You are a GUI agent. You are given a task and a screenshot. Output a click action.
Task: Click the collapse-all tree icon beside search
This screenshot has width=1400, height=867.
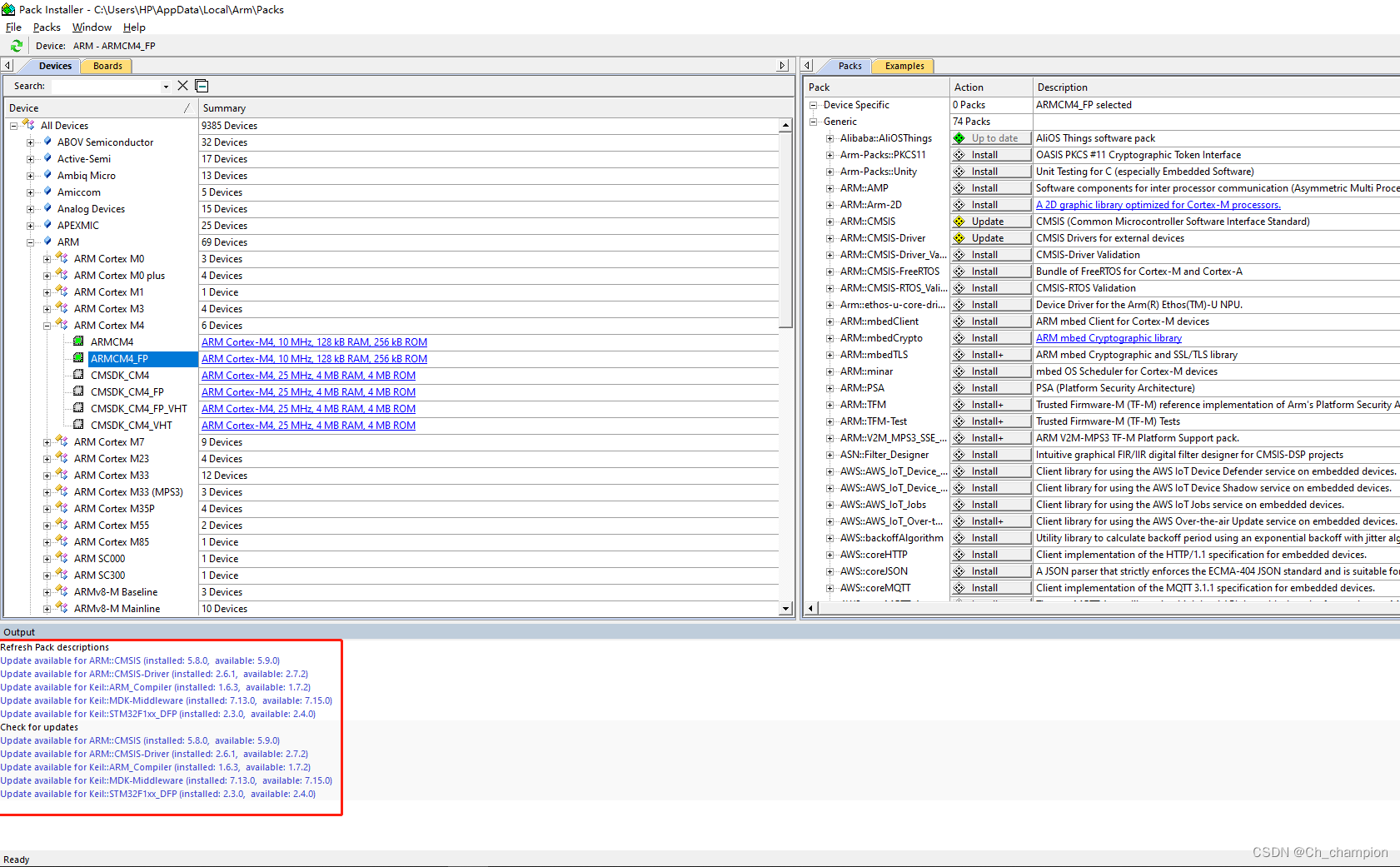coord(202,86)
